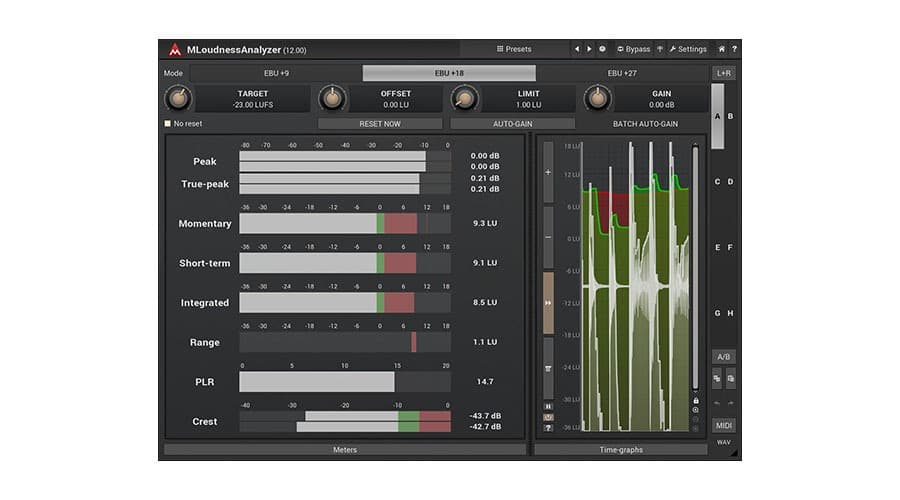Click the home icon in title bar

coord(721,49)
